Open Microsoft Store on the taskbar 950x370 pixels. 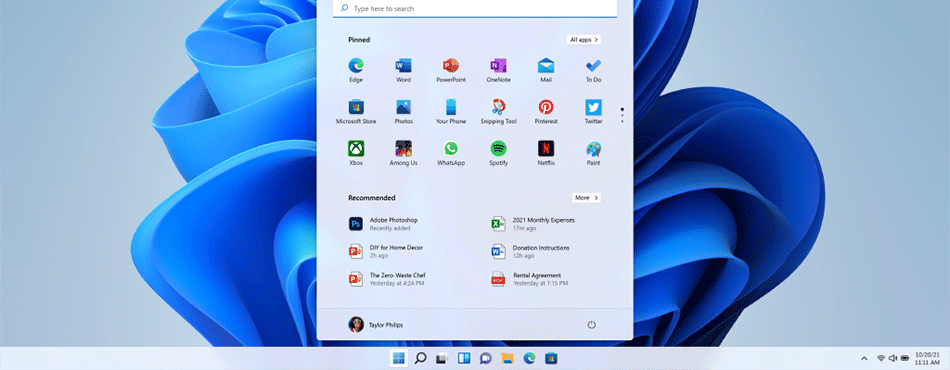point(551,358)
